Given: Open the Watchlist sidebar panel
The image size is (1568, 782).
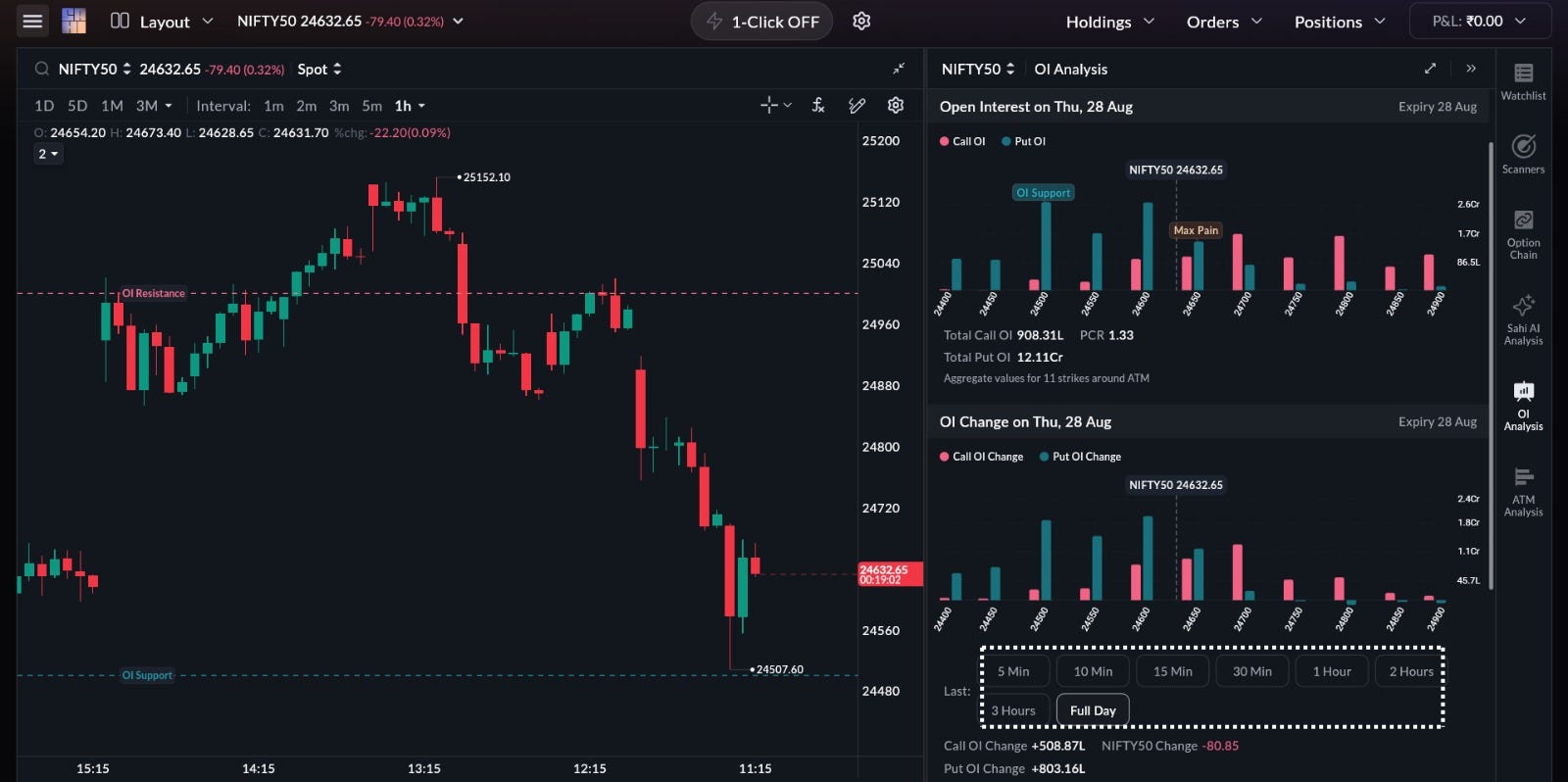Looking at the screenshot, I should tap(1523, 82).
